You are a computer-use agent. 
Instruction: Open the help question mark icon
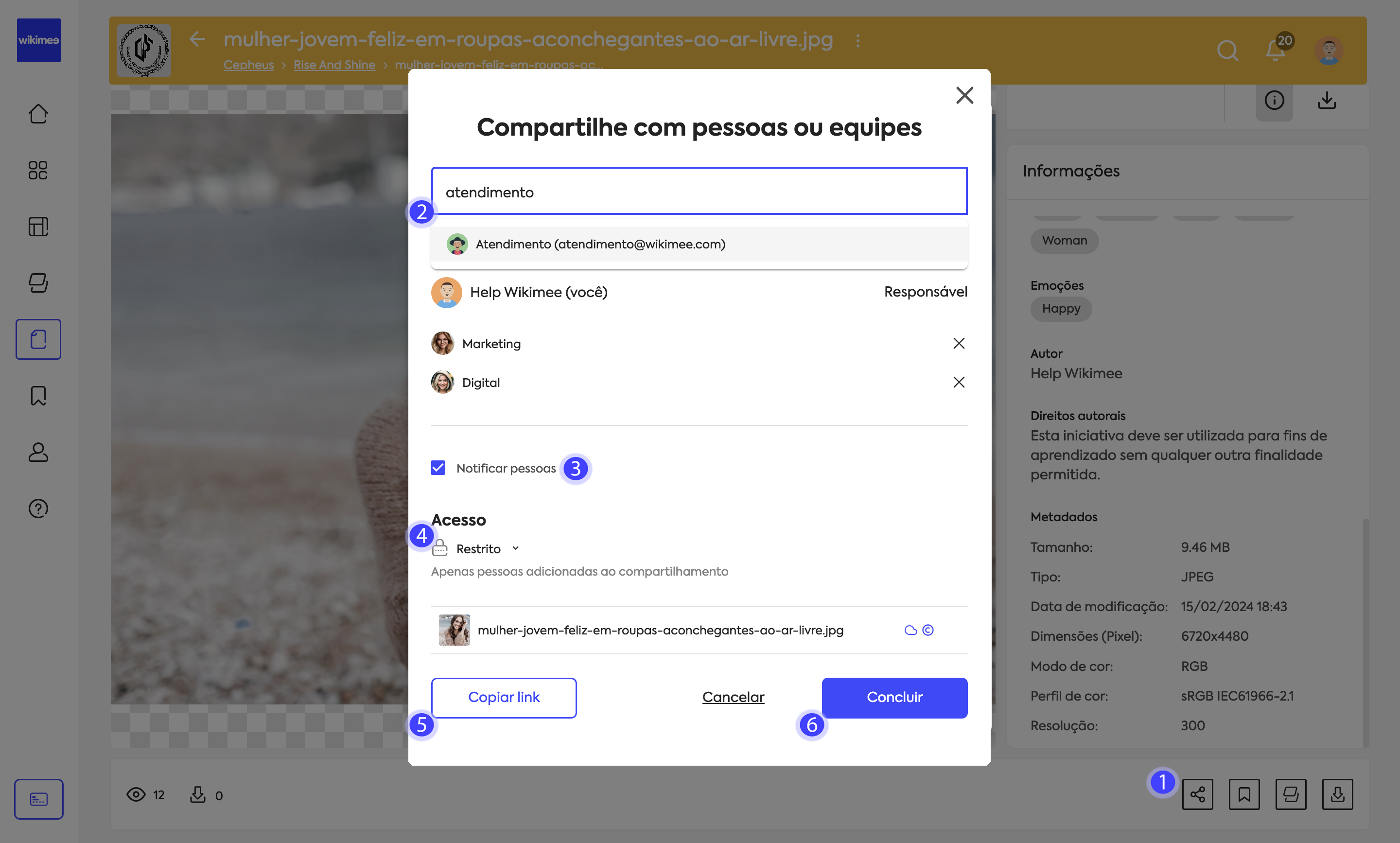coord(38,509)
